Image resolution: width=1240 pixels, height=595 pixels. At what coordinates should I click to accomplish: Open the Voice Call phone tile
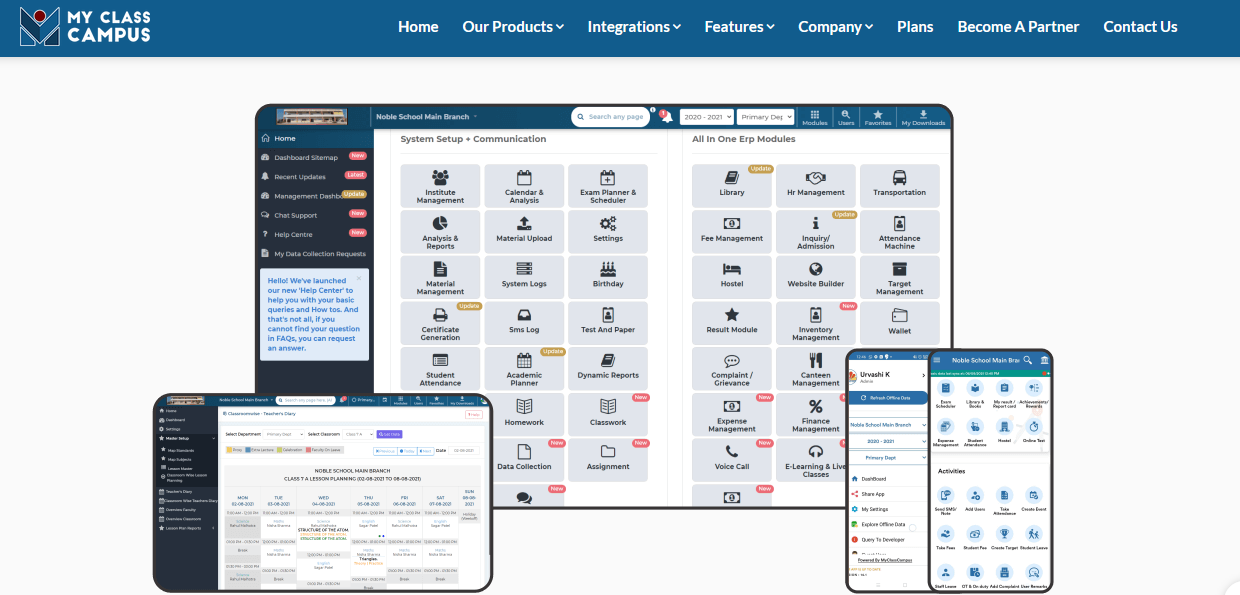tap(732, 460)
